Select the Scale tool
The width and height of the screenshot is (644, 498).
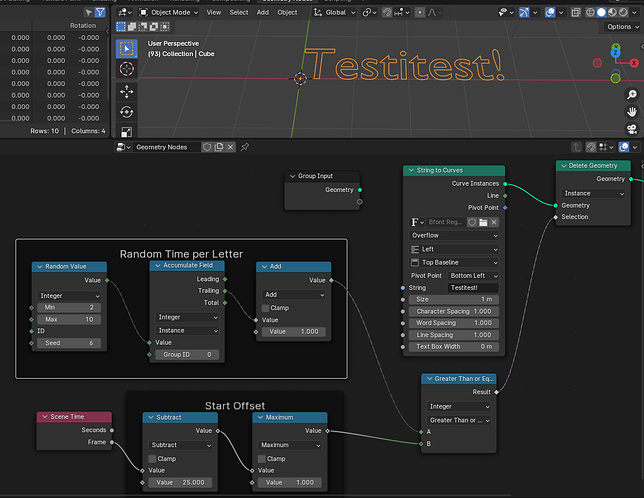pos(126,131)
